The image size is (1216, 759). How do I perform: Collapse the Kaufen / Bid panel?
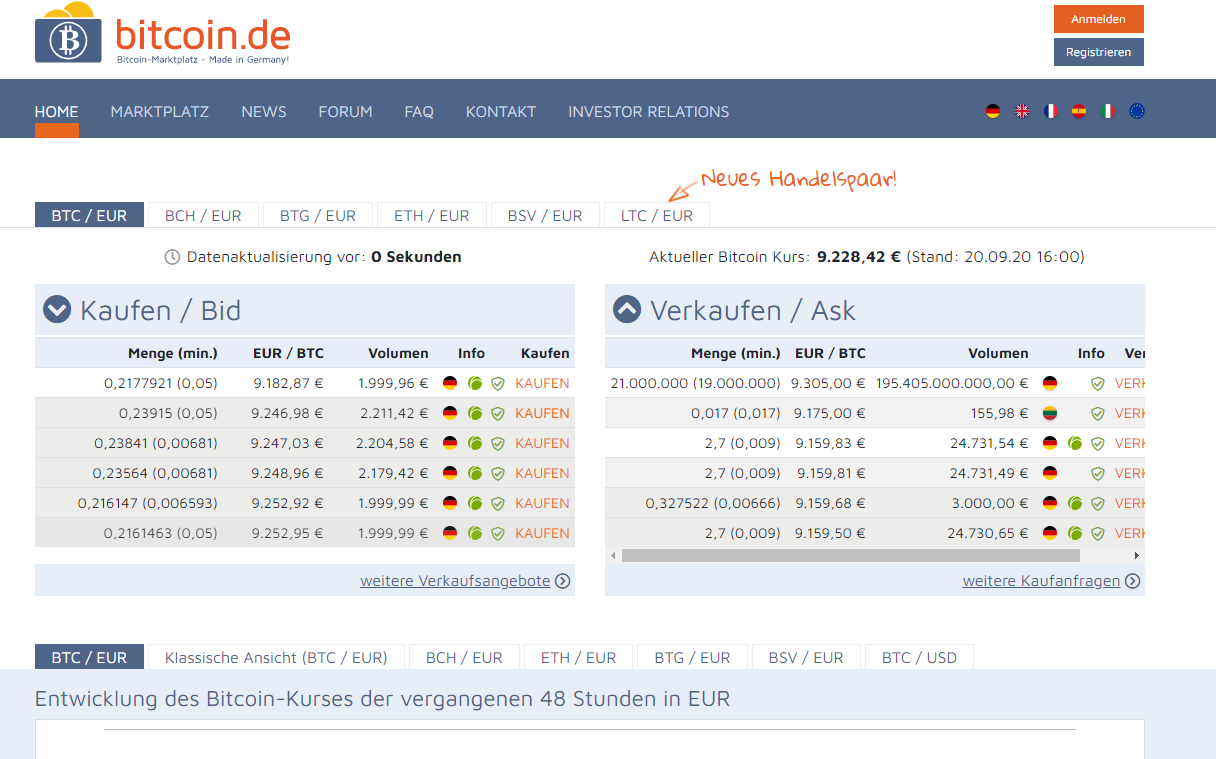[56, 310]
